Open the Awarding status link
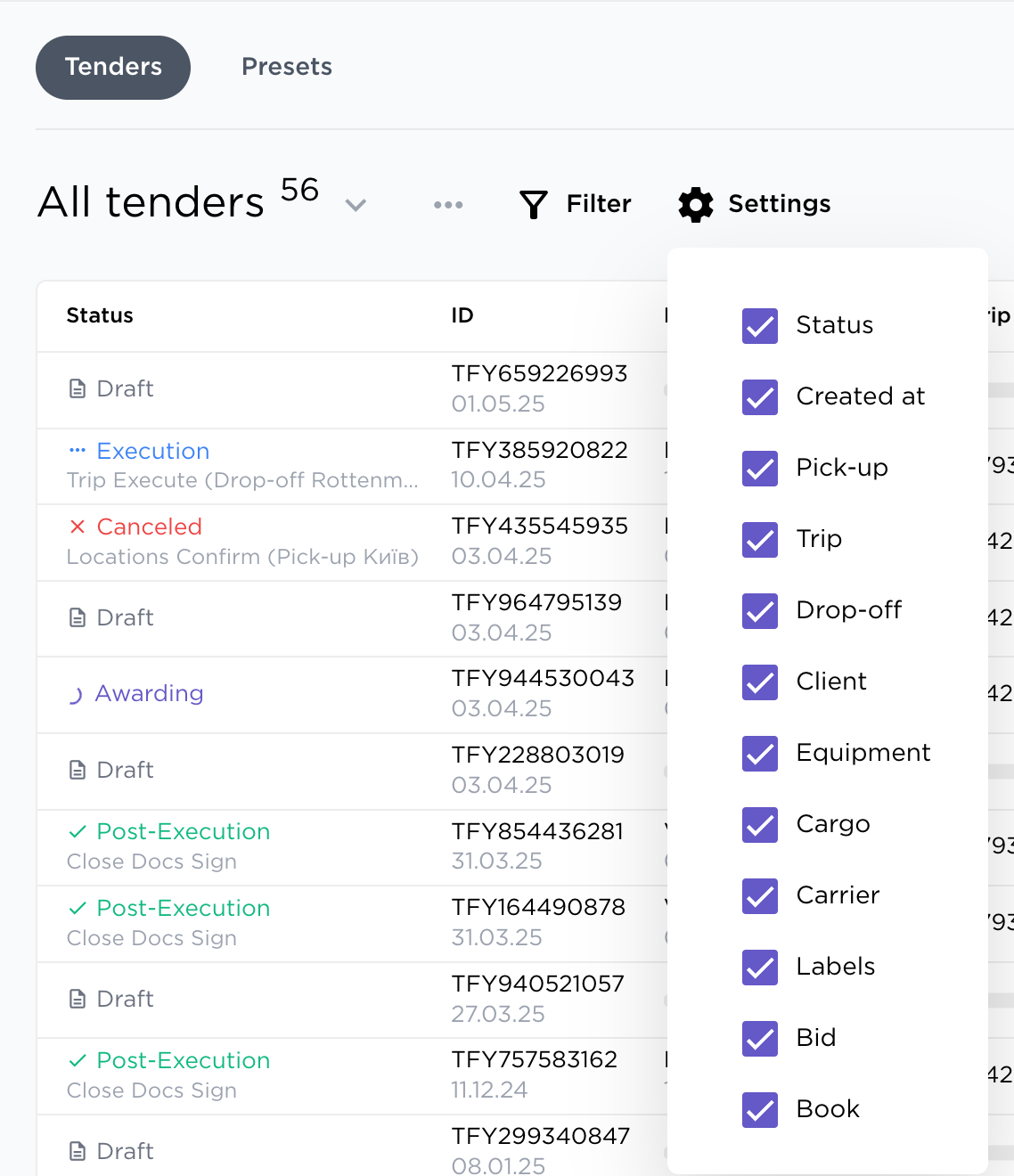This screenshot has height=1176, width=1014. point(150,693)
